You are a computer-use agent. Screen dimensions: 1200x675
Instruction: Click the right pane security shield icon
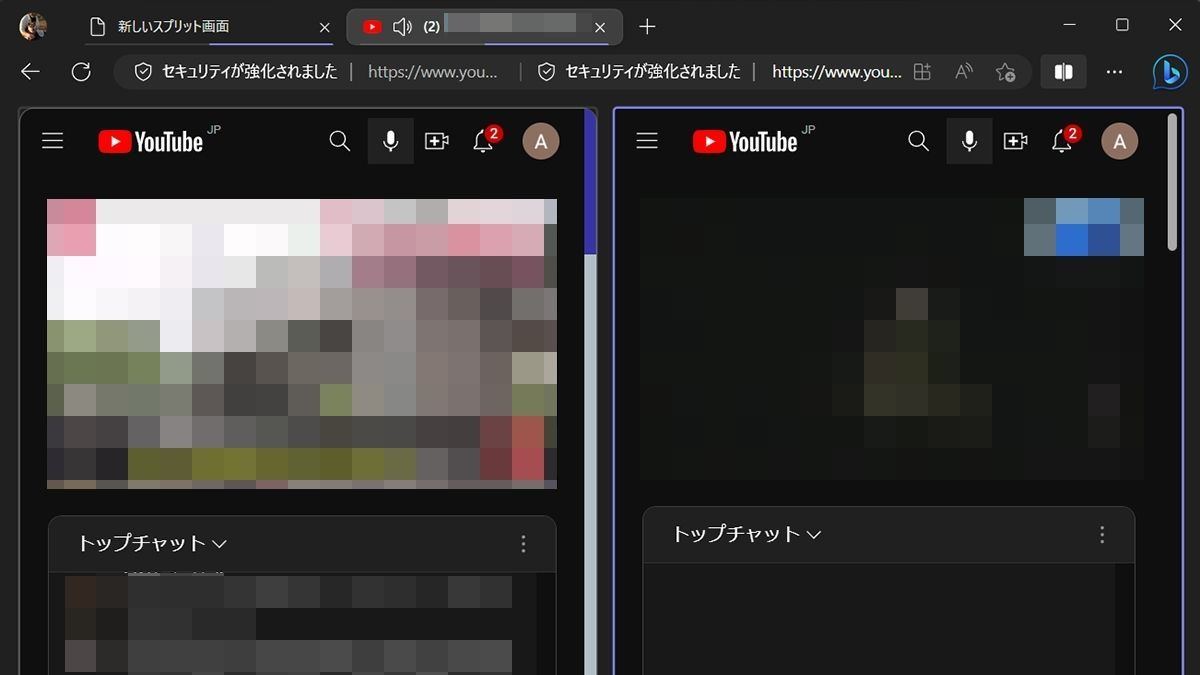tap(546, 72)
